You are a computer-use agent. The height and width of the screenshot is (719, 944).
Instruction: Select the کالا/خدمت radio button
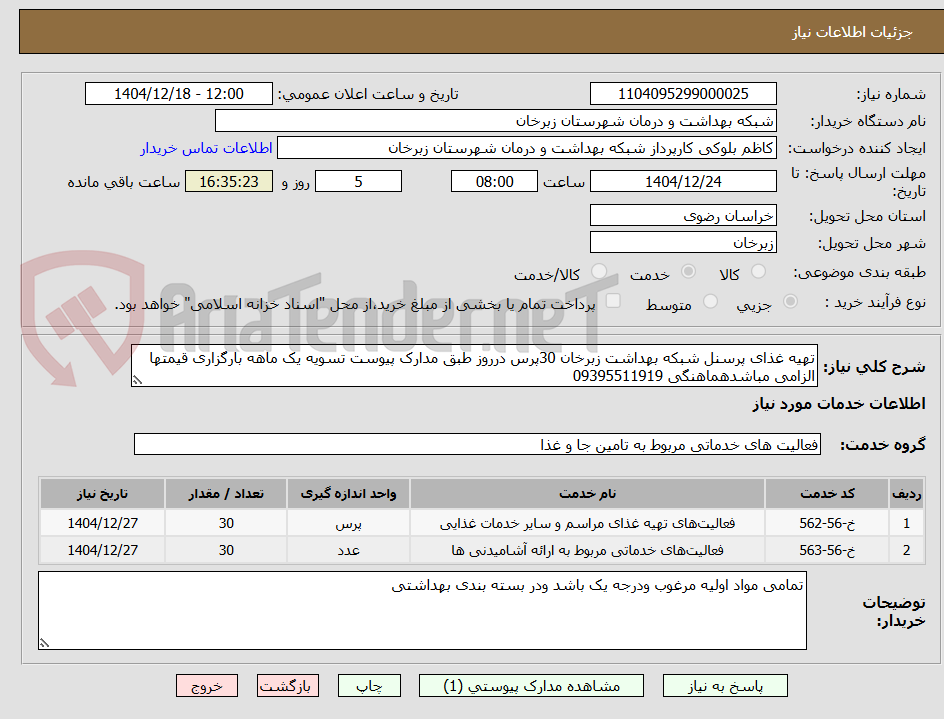click(599, 272)
